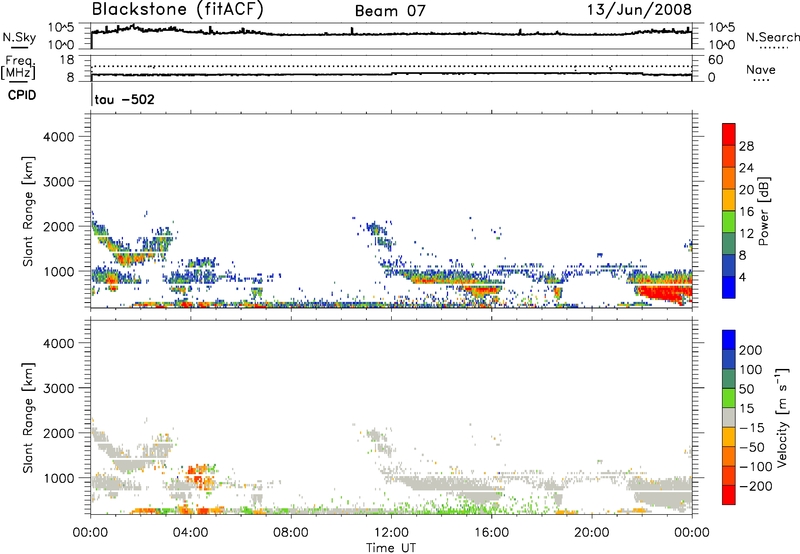Pick the bright blue Power colorbar segment below 4
The image size is (800, 554).
point(729,287)
